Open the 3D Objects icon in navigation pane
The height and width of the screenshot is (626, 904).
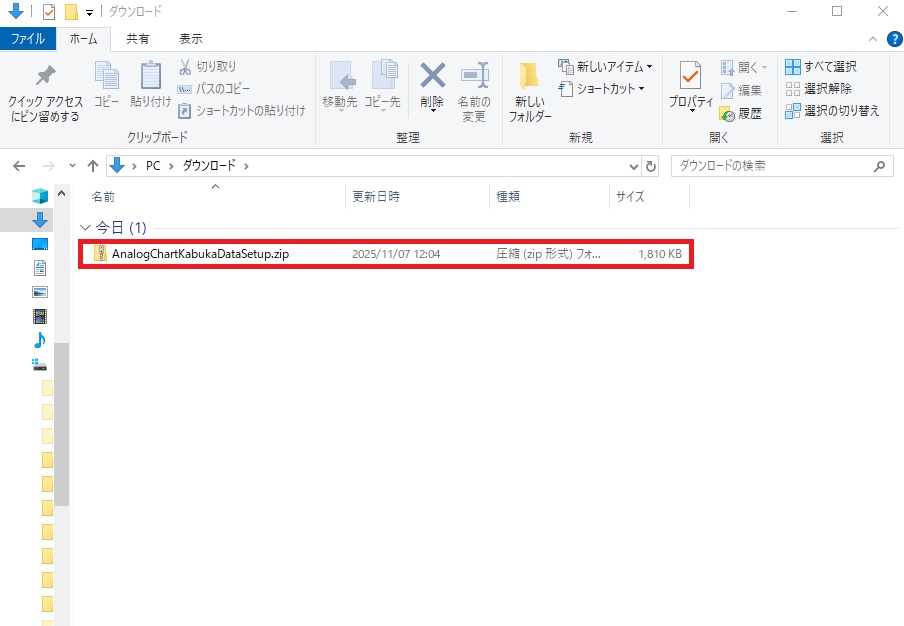coord(40,196)
